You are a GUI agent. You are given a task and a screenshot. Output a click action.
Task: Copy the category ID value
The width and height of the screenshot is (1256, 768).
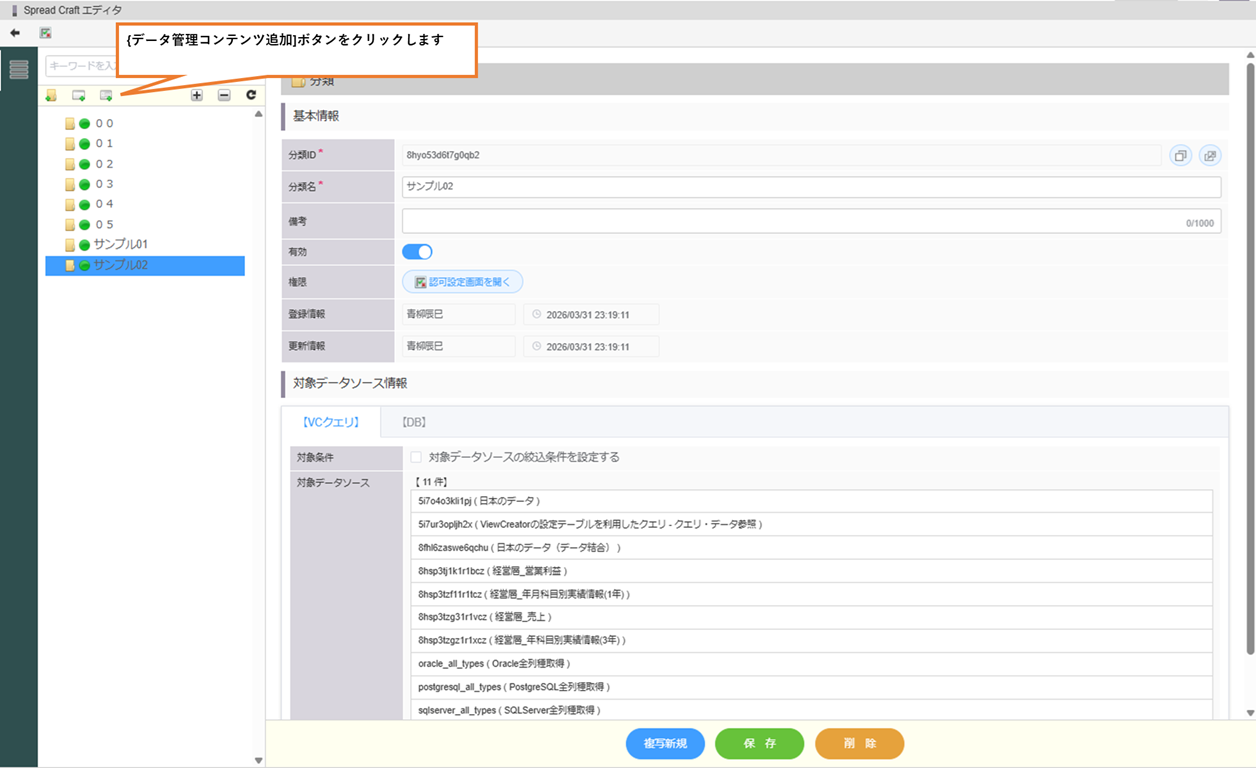(1181, 156)
